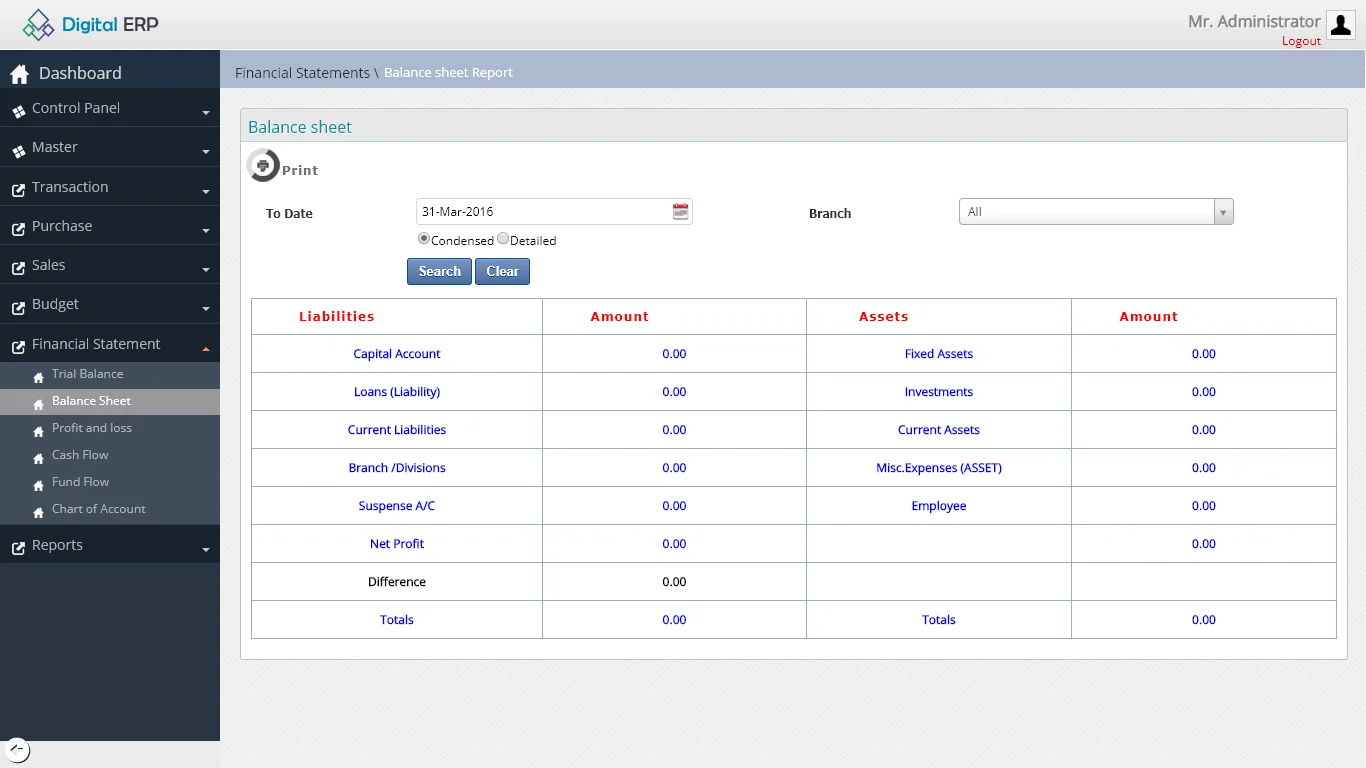Open Trial Balance in the sidebar
Image resolution: width=1366 pixels, height=768 pixels.
[88, 374]
